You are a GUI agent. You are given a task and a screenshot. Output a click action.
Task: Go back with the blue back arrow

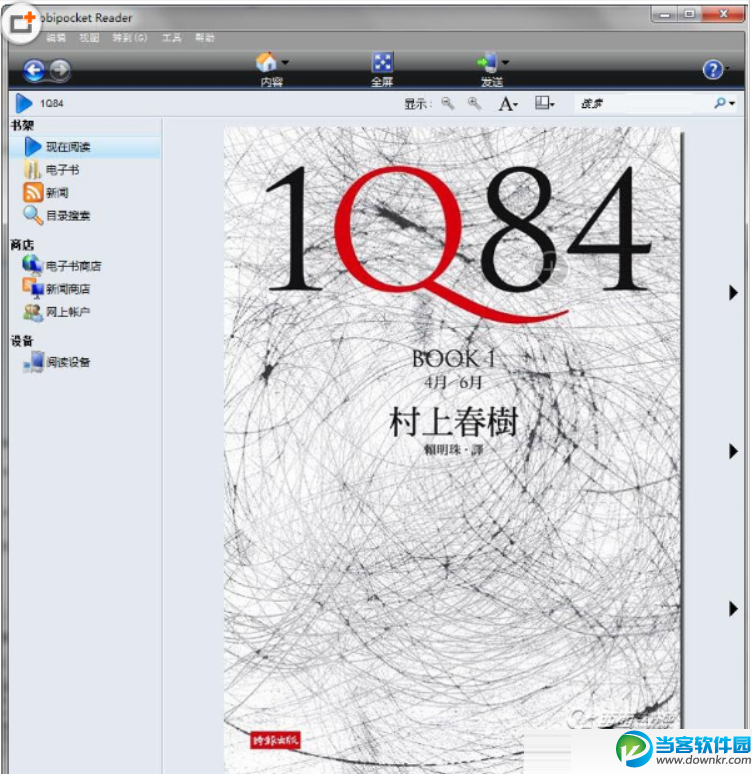click(34, 70)
